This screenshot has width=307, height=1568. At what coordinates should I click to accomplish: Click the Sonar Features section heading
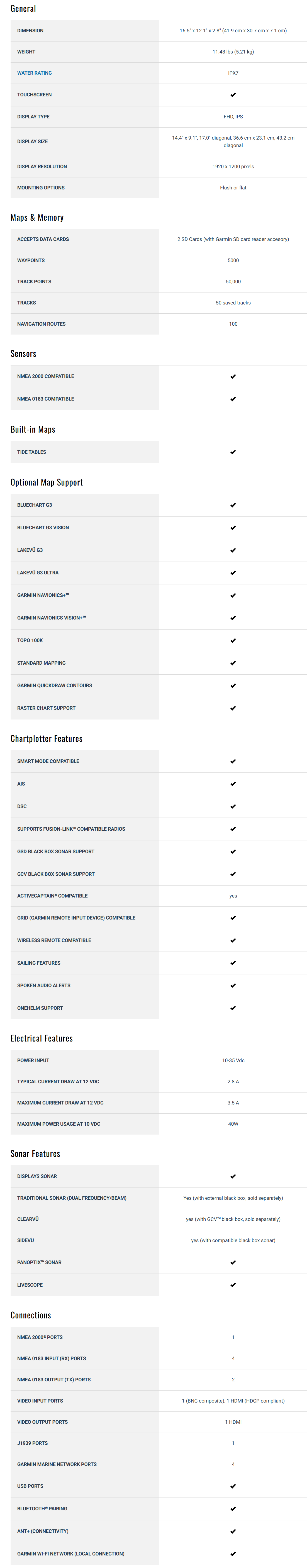coord(35,1154)
